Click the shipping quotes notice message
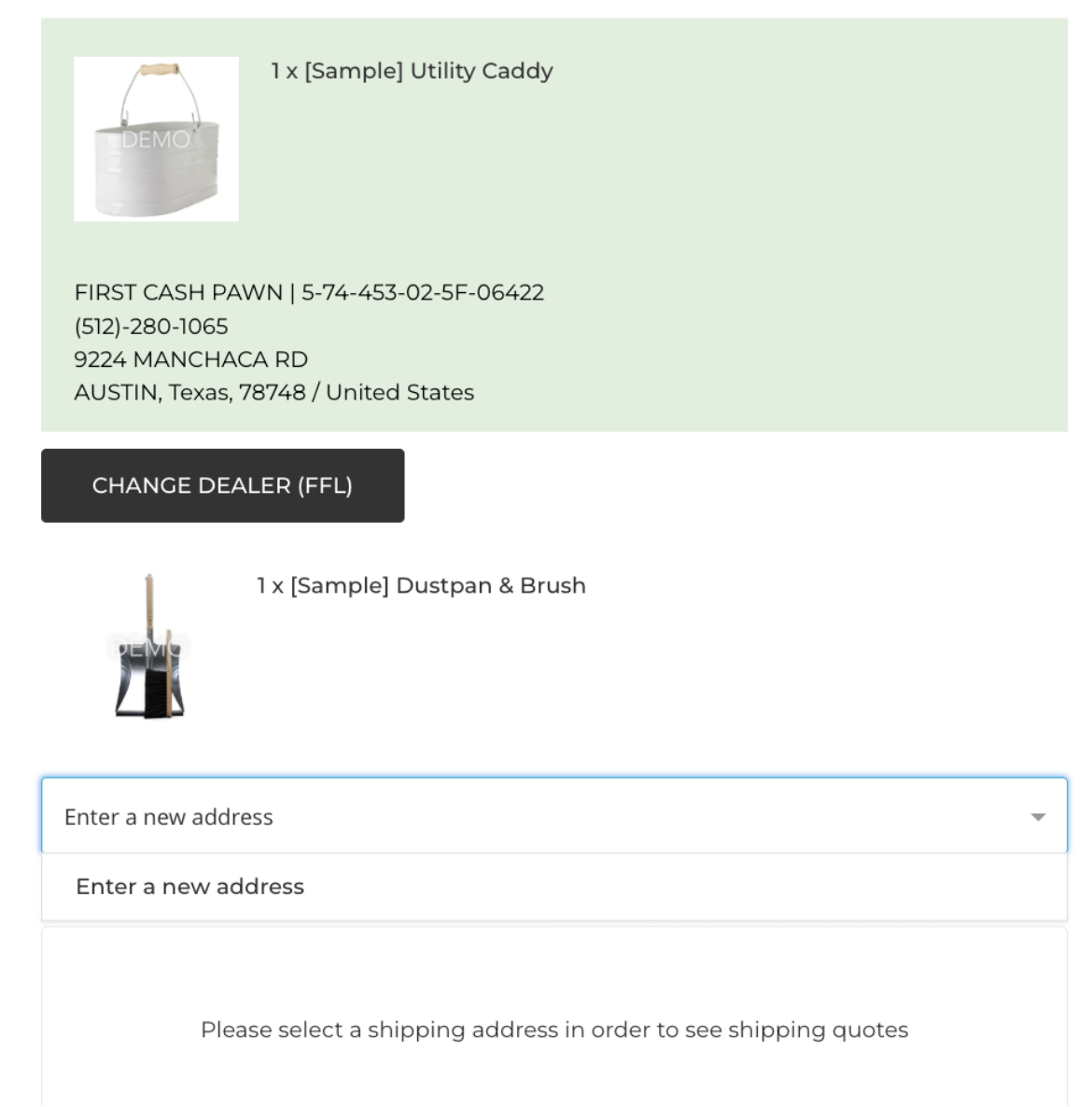Viewport: 1092px width, 1107px height. pyautogui.click(x=554, y=1030)
